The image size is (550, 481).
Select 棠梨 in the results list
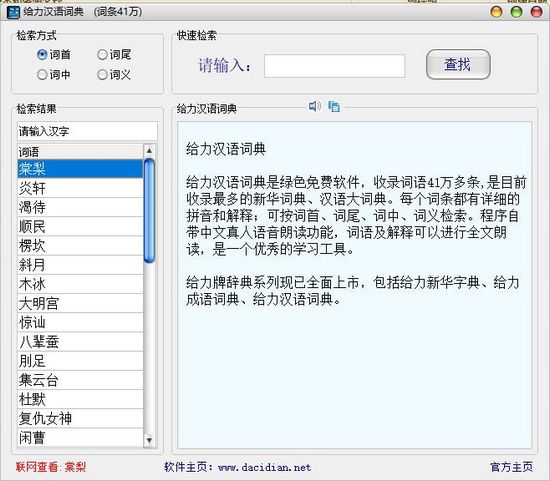(x=80, y=169)
